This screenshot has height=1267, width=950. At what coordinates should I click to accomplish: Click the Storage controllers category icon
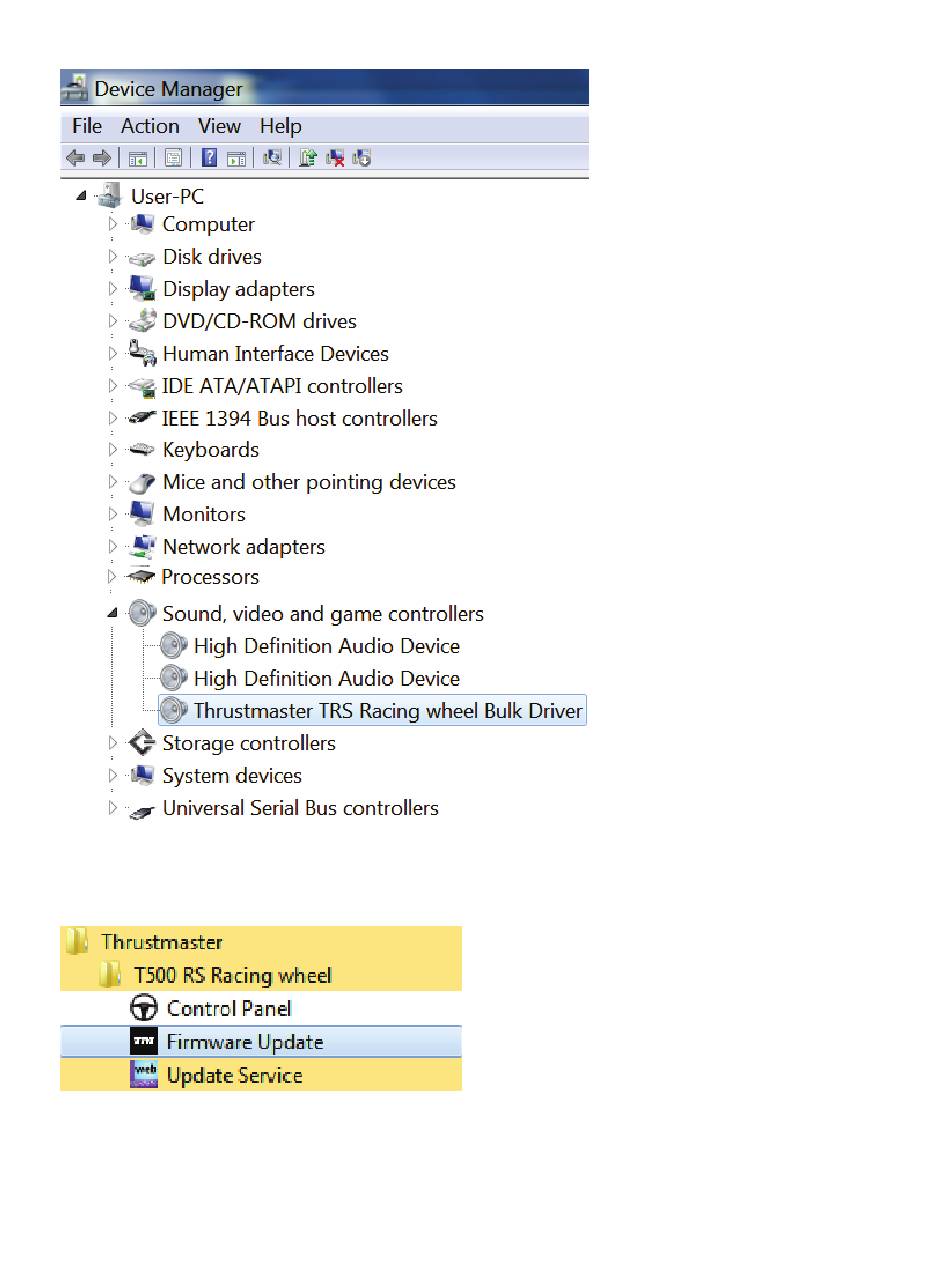[x=142, y=743]
